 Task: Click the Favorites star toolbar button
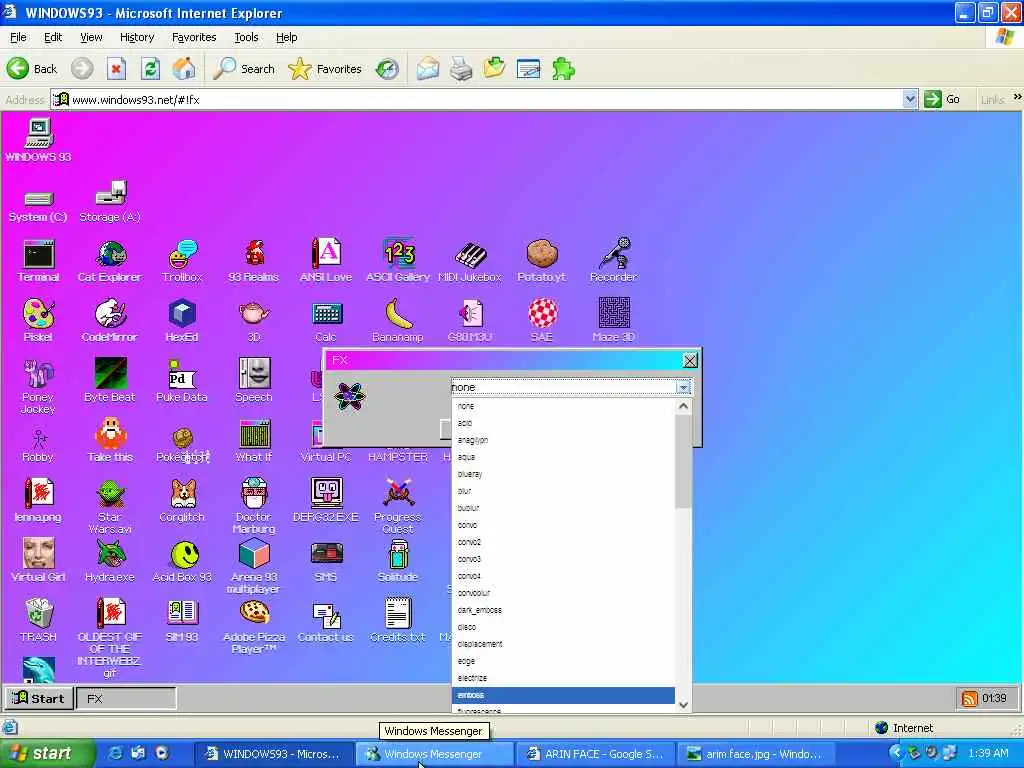pos(325,69)
